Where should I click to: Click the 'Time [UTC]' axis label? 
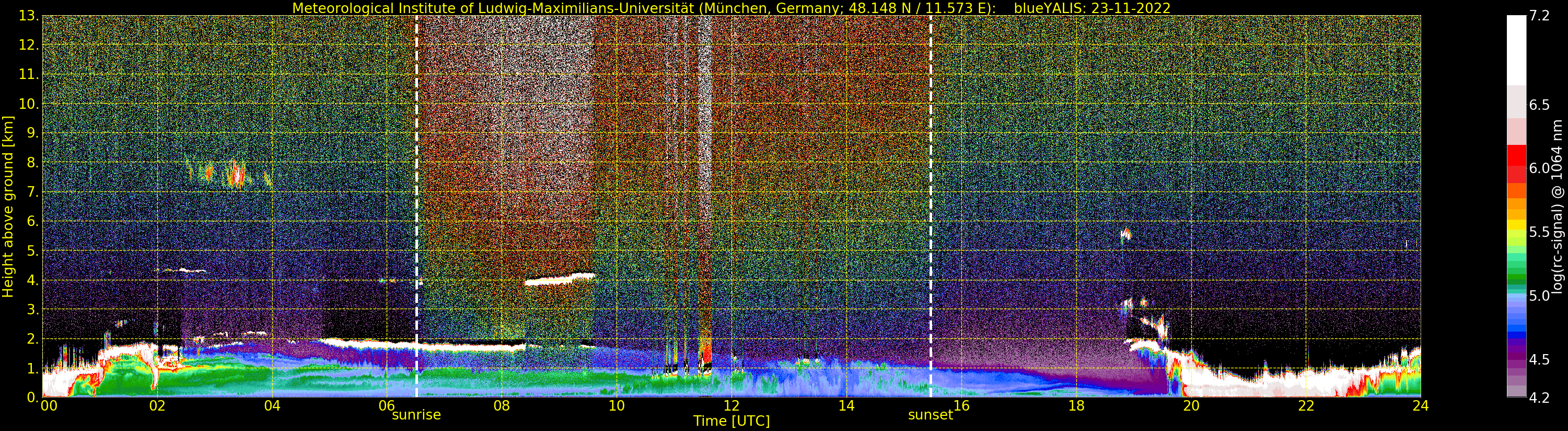(731, 421)
